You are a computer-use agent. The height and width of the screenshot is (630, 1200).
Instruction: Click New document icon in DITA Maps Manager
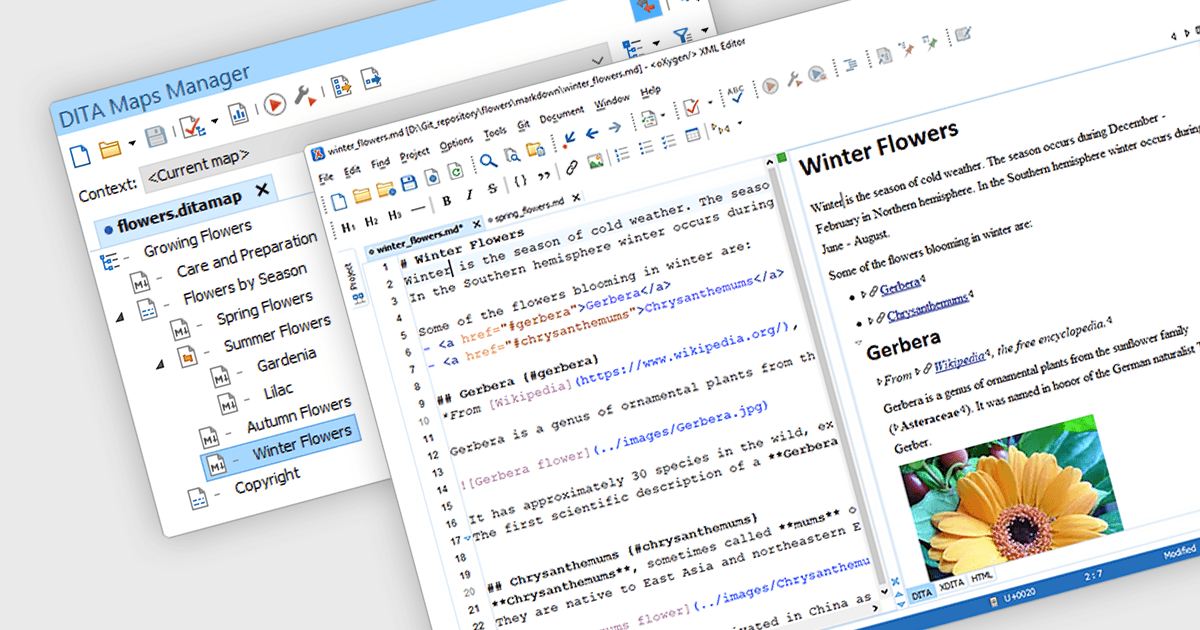(x=81, y=154)
